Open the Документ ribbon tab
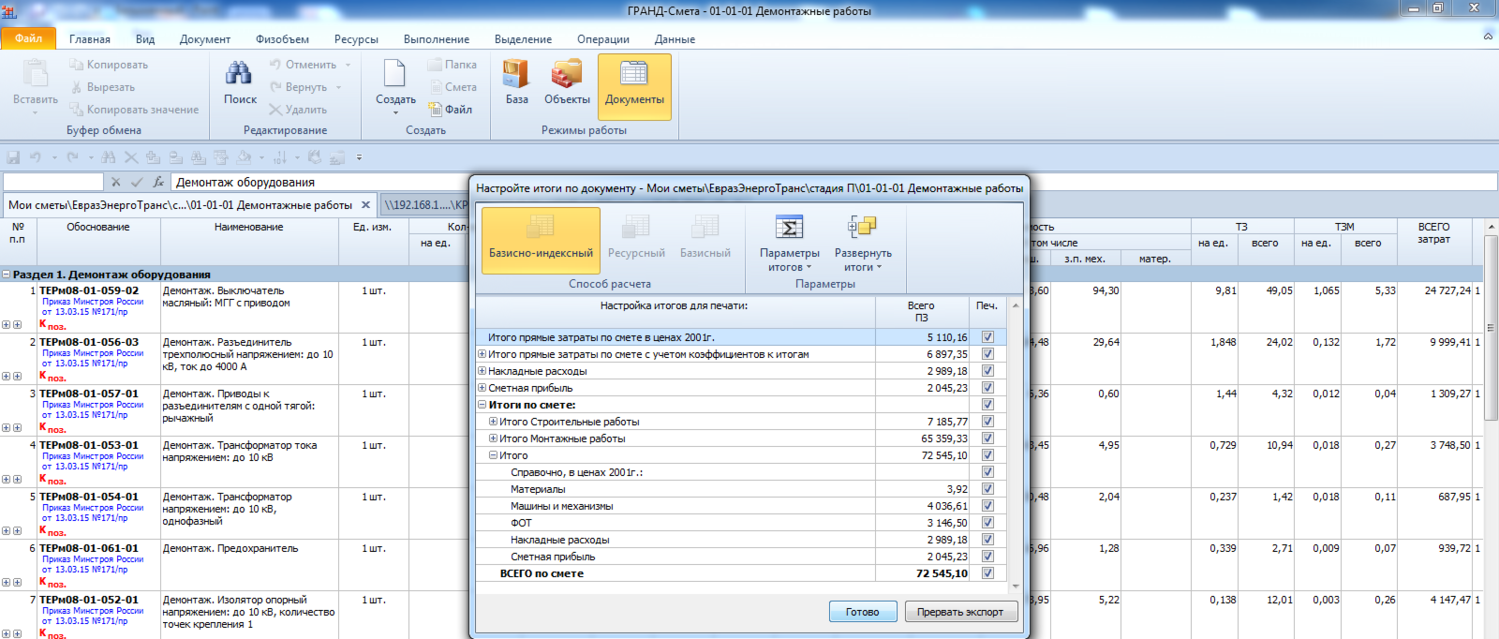Screen dimensions: 1499x639 click(205, 39)
